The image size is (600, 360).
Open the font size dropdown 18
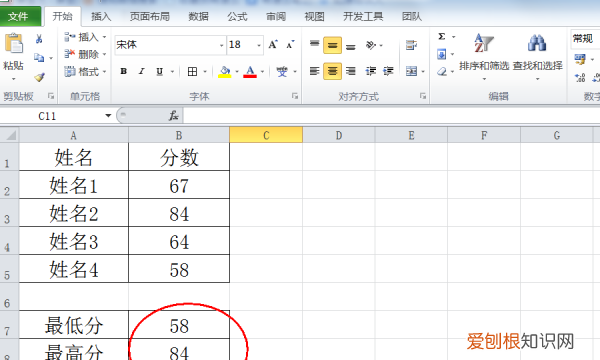259,45
